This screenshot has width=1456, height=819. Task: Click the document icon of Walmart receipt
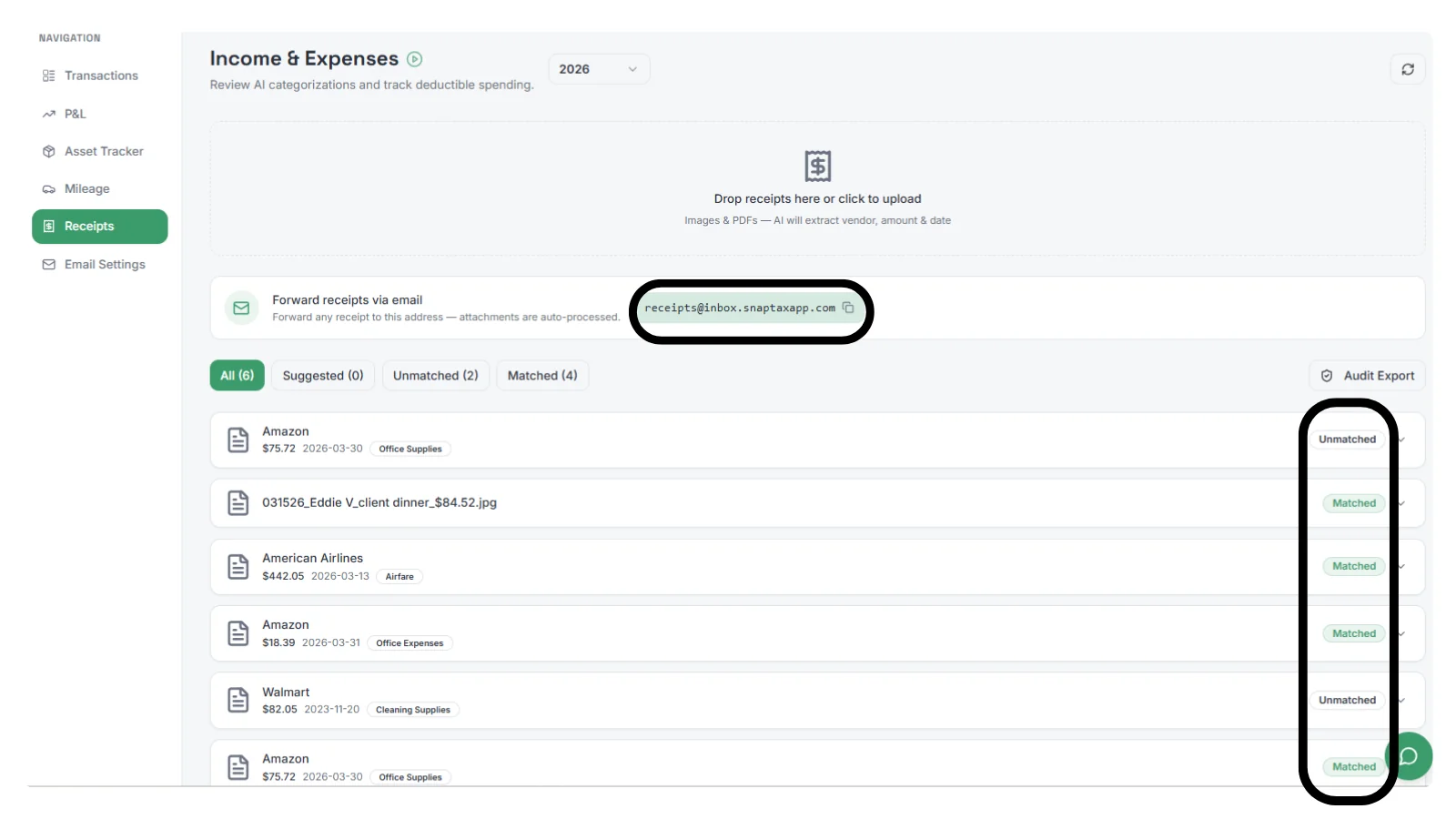[238, 701]
